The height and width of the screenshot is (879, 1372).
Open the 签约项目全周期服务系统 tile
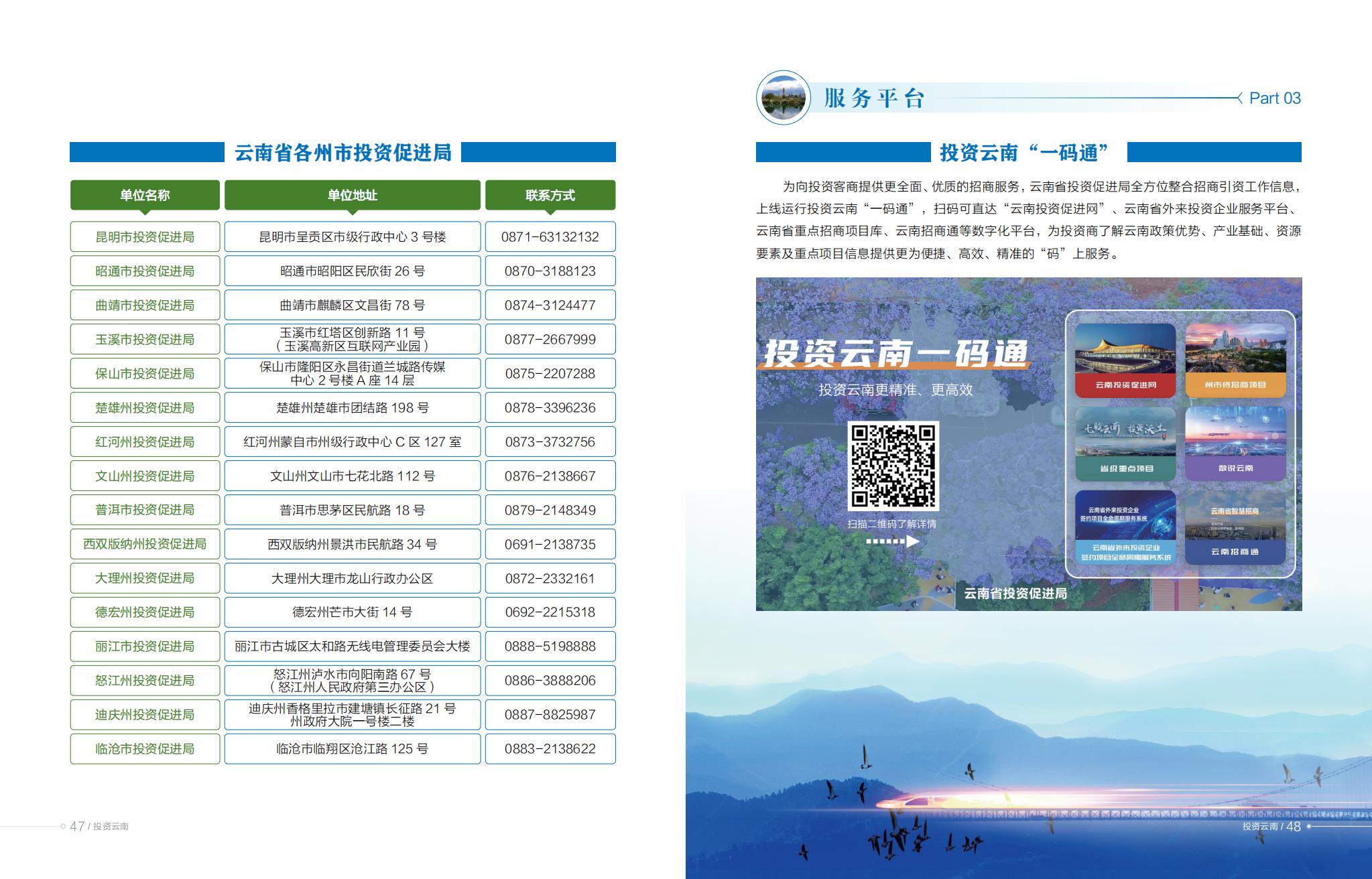[x=1125, y=527]
